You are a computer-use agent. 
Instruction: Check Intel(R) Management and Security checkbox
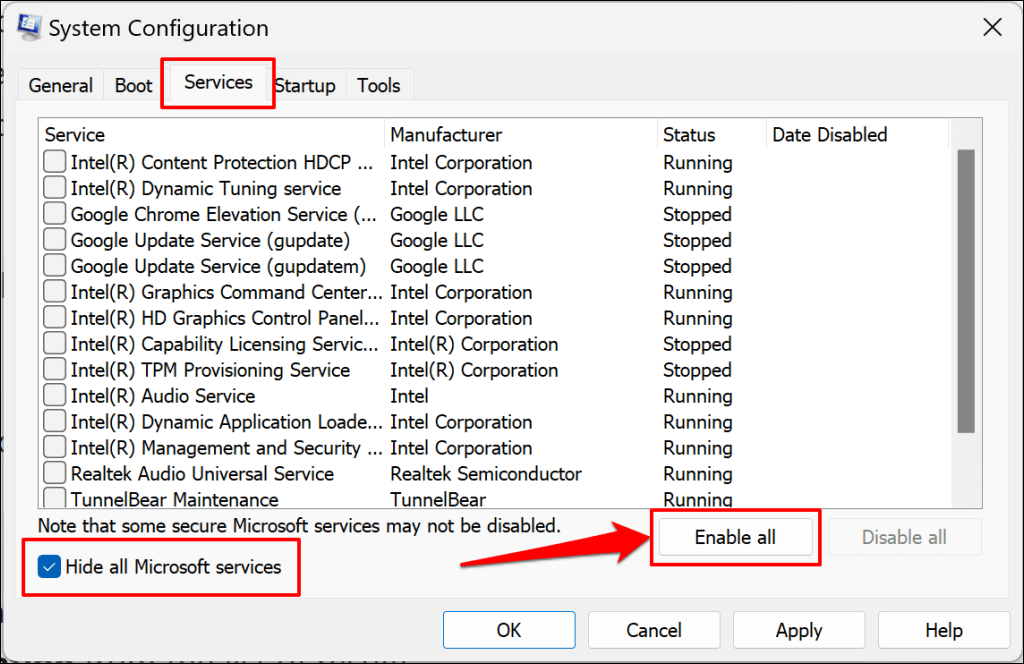(x=55, y=448)
